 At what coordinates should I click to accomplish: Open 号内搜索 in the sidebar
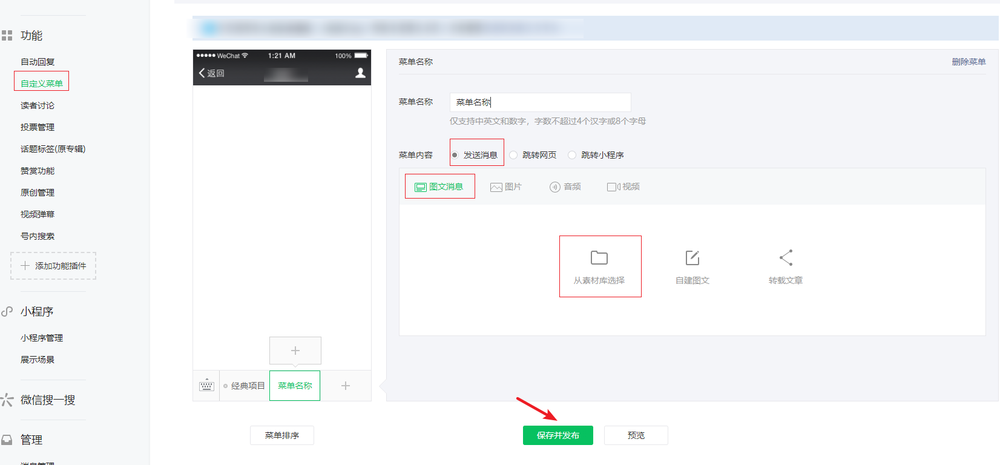coord(38,236)
